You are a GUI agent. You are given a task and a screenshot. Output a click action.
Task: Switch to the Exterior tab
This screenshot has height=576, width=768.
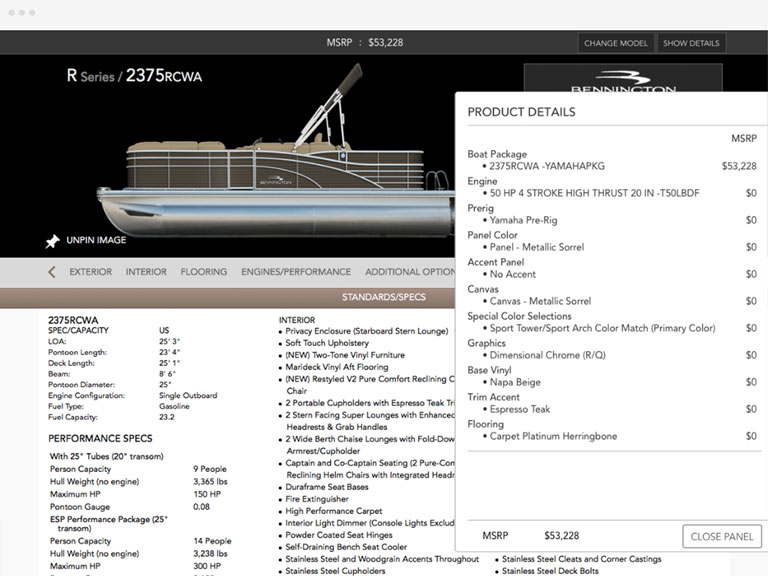tap(90, 272)
